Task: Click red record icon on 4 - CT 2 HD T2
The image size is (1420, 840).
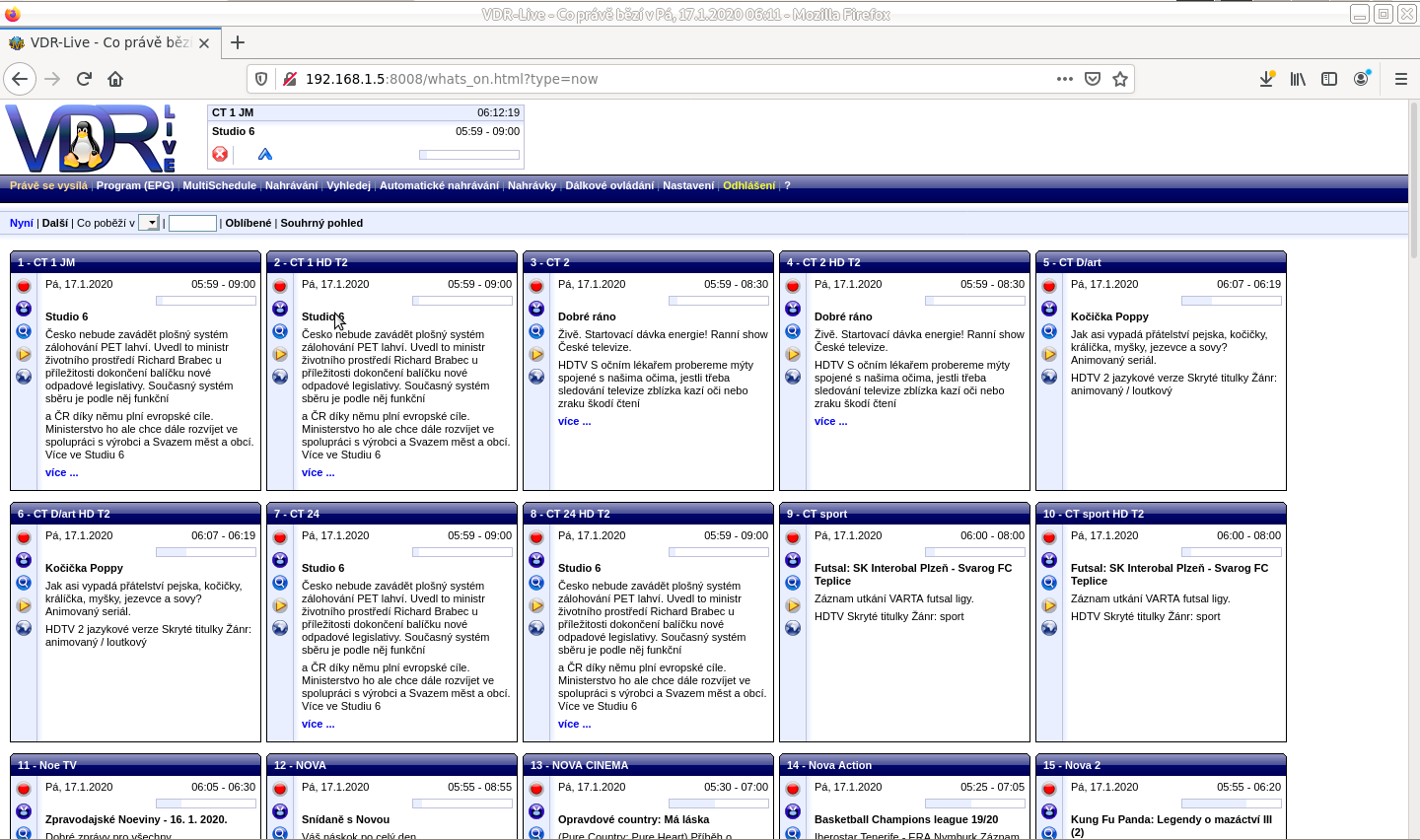Action: [x=793, y=286]
